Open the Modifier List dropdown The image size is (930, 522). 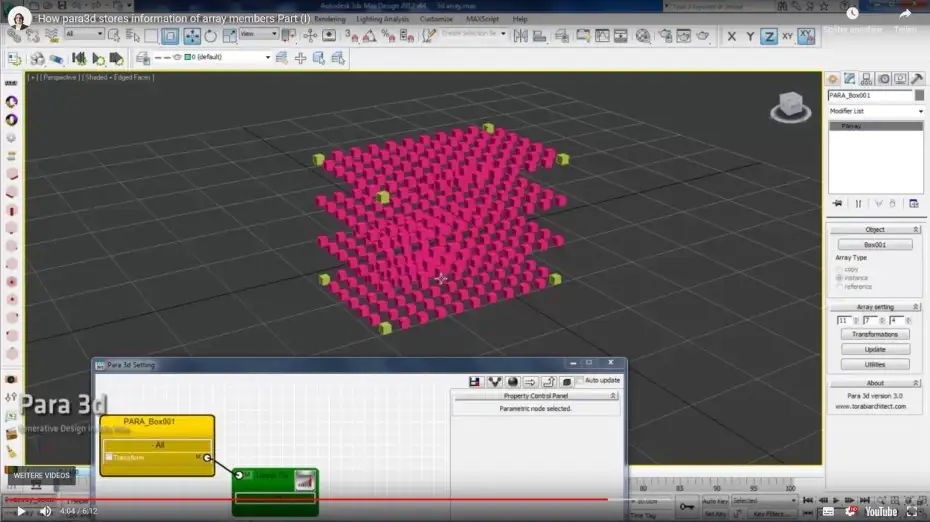(875, 111)
